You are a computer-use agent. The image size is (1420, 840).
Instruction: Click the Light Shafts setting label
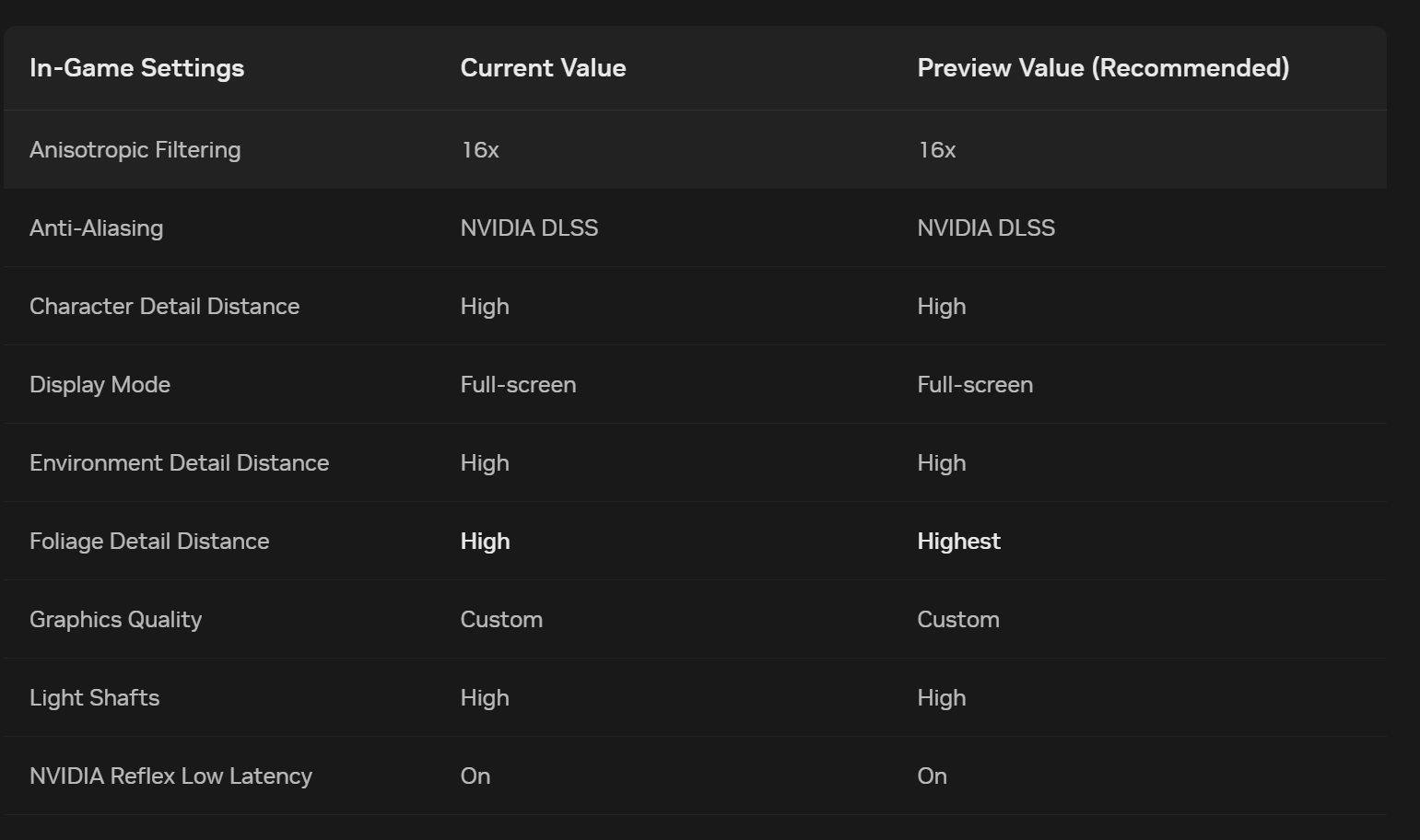point(94,698)
